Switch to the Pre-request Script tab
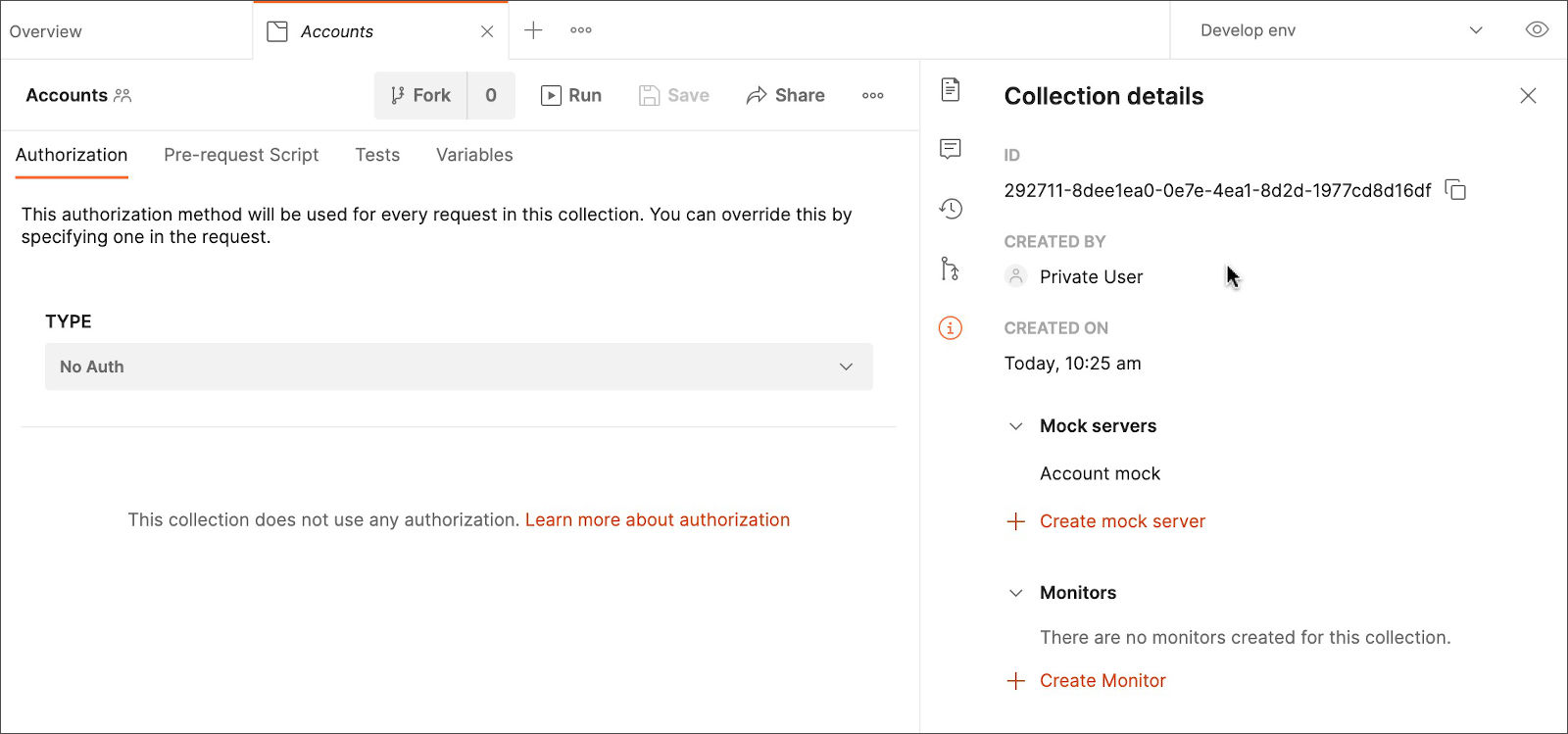 tap(241, 155)
